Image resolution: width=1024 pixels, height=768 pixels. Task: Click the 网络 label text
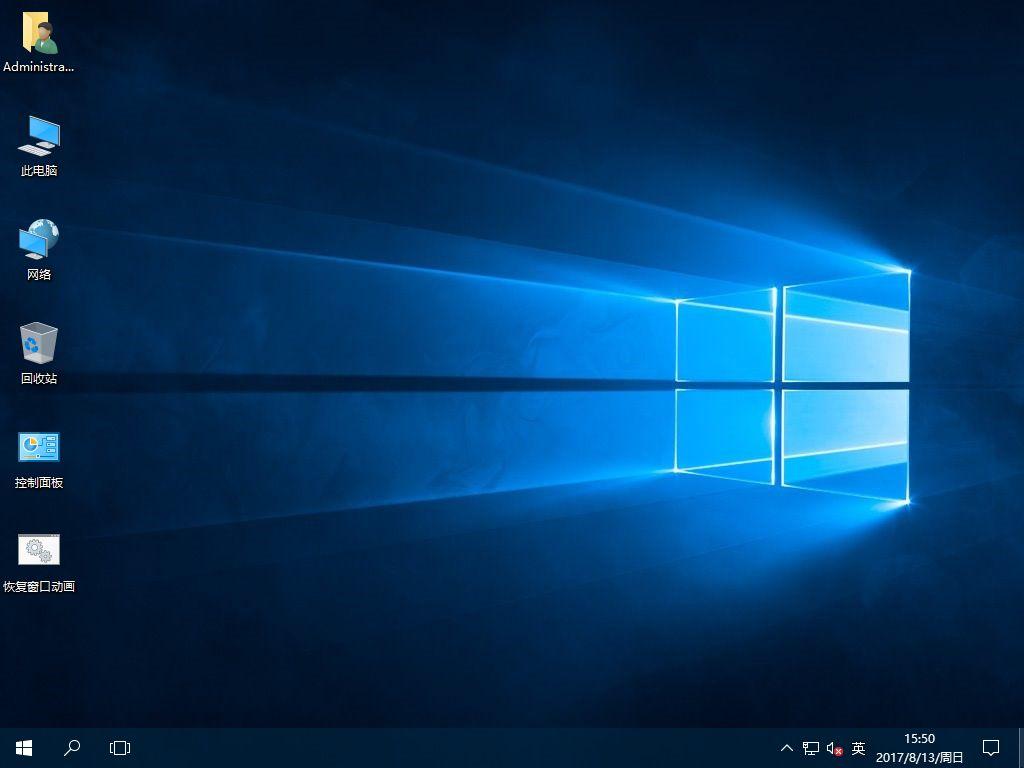(x=39, y=274)
